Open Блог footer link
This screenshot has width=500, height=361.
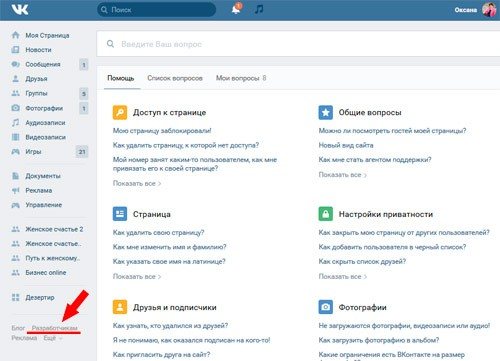click(x=18, y=328)
